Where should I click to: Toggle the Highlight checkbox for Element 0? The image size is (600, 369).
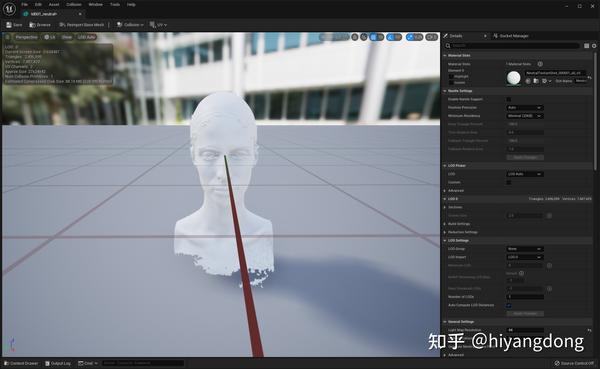point(451,77)
